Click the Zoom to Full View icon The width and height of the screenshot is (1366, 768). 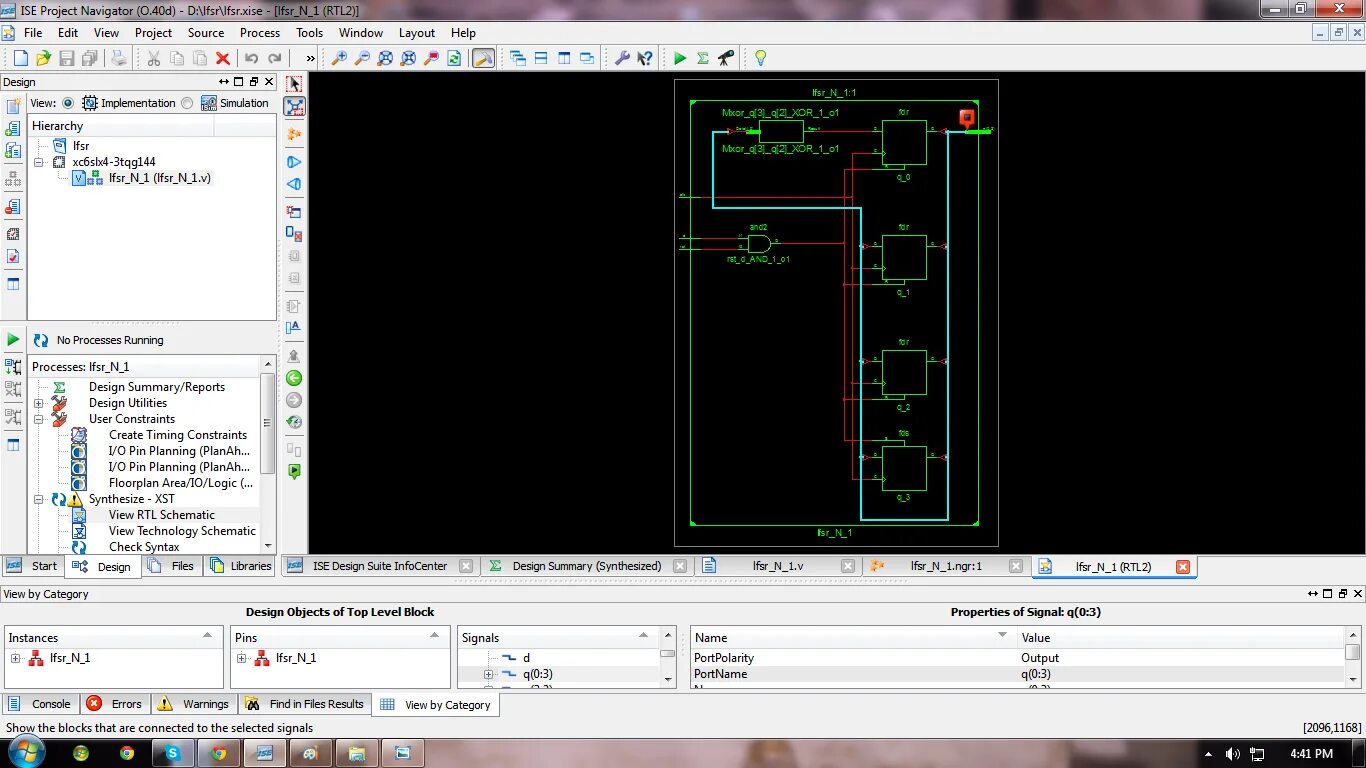click(385, 58)
